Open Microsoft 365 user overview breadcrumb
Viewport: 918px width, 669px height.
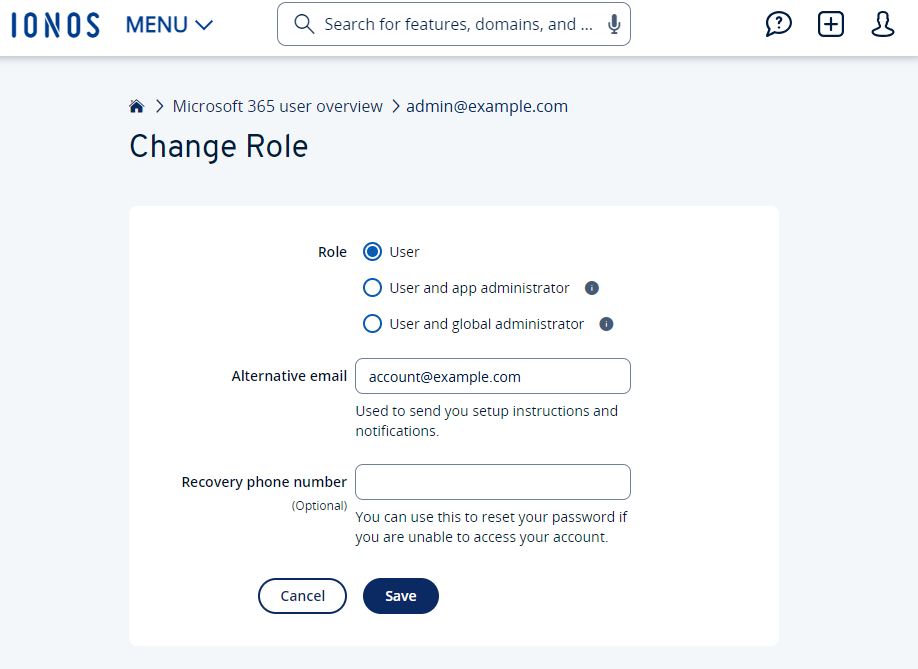click(x=277, y=107)
